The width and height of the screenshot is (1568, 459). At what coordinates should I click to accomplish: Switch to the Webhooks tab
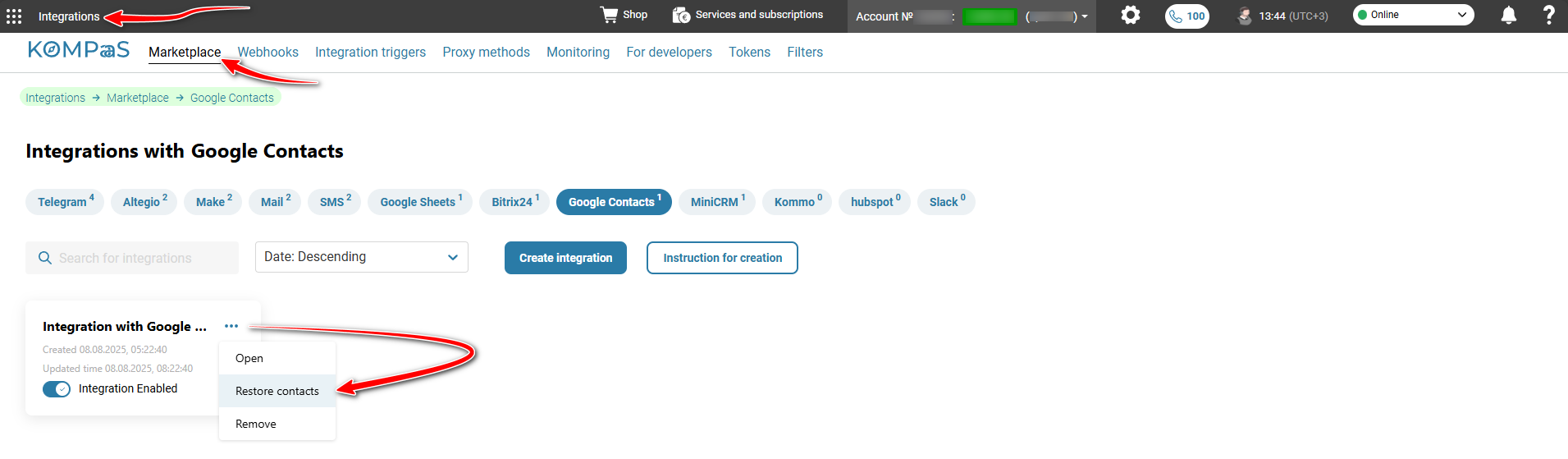pos(268,52)
